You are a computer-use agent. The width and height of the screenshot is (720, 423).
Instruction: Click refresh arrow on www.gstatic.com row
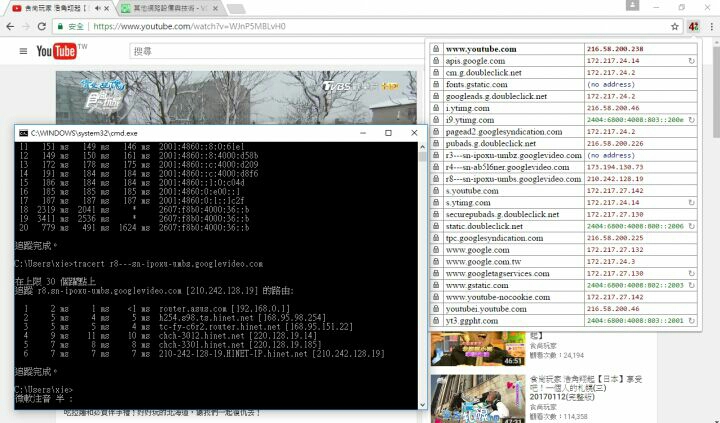coord(692,285)
